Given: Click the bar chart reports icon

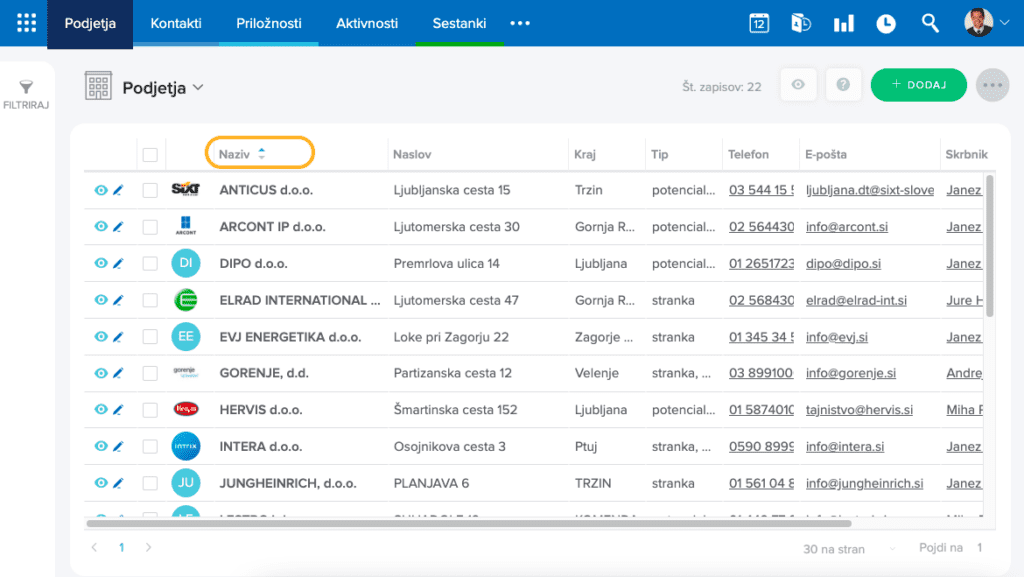Looking at the screenshot, I should coord(843,23).
